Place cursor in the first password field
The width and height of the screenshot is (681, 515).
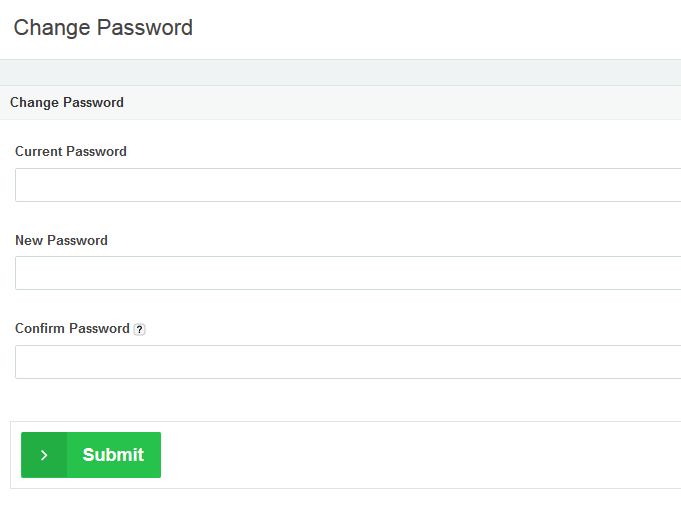click(348, 185)
